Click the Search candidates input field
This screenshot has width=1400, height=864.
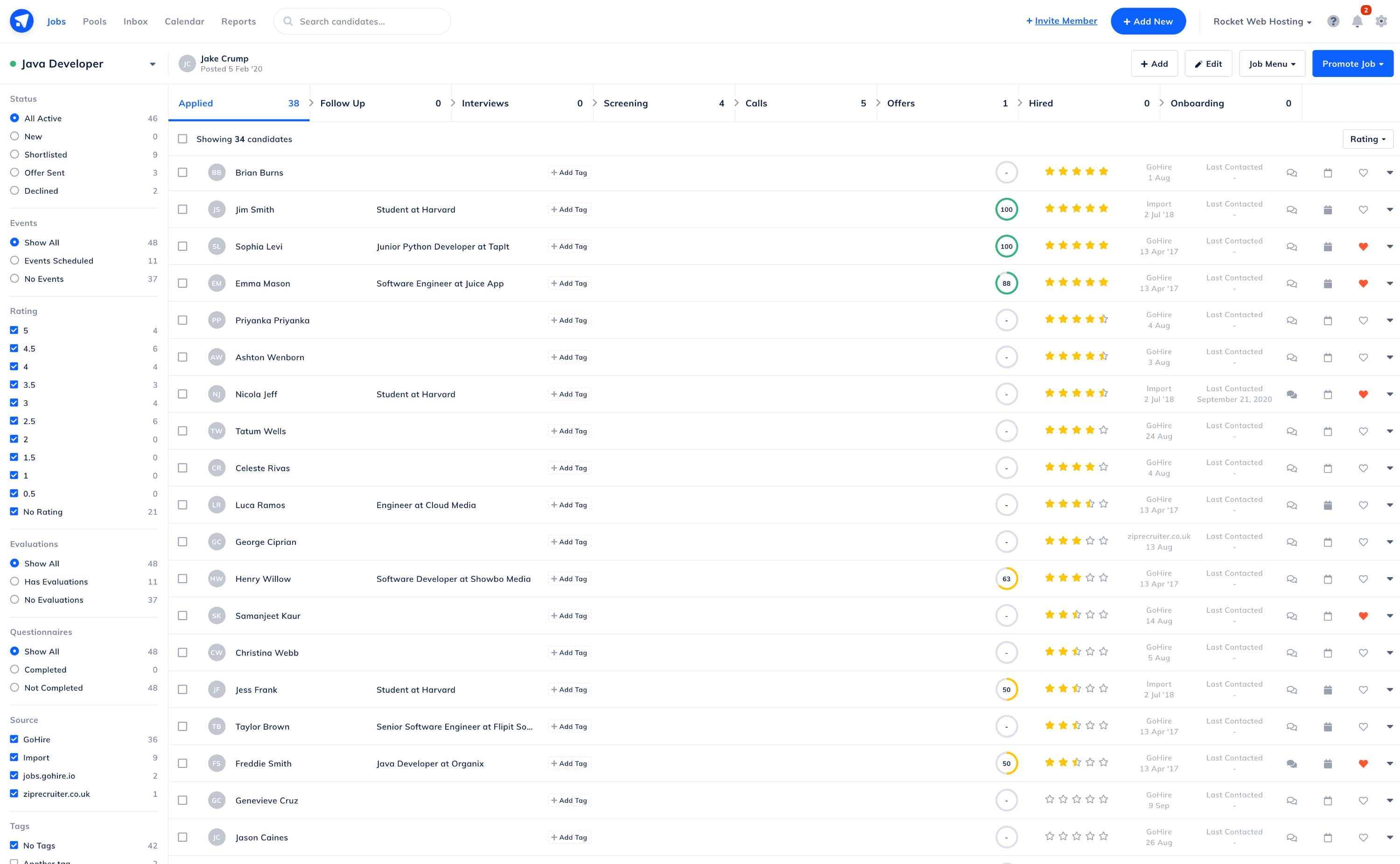coord(362,21)
